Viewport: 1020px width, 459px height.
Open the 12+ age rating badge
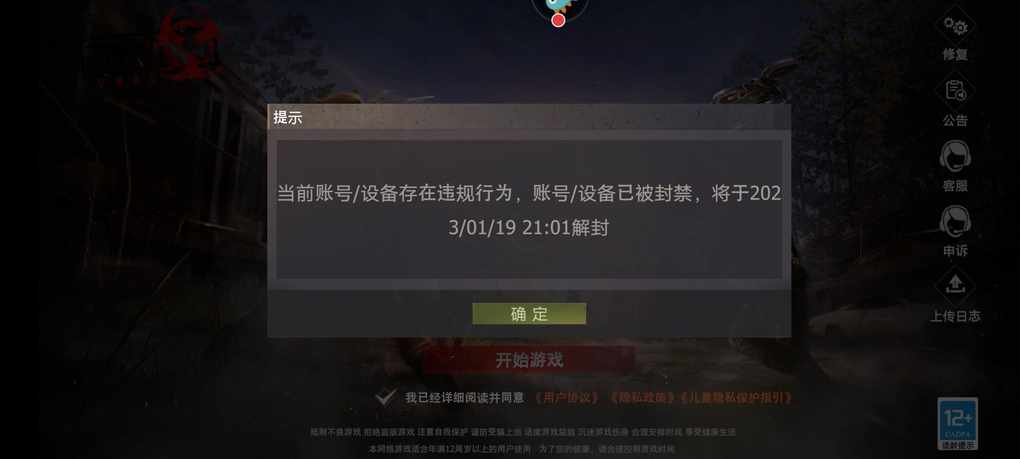click(957, 423)
